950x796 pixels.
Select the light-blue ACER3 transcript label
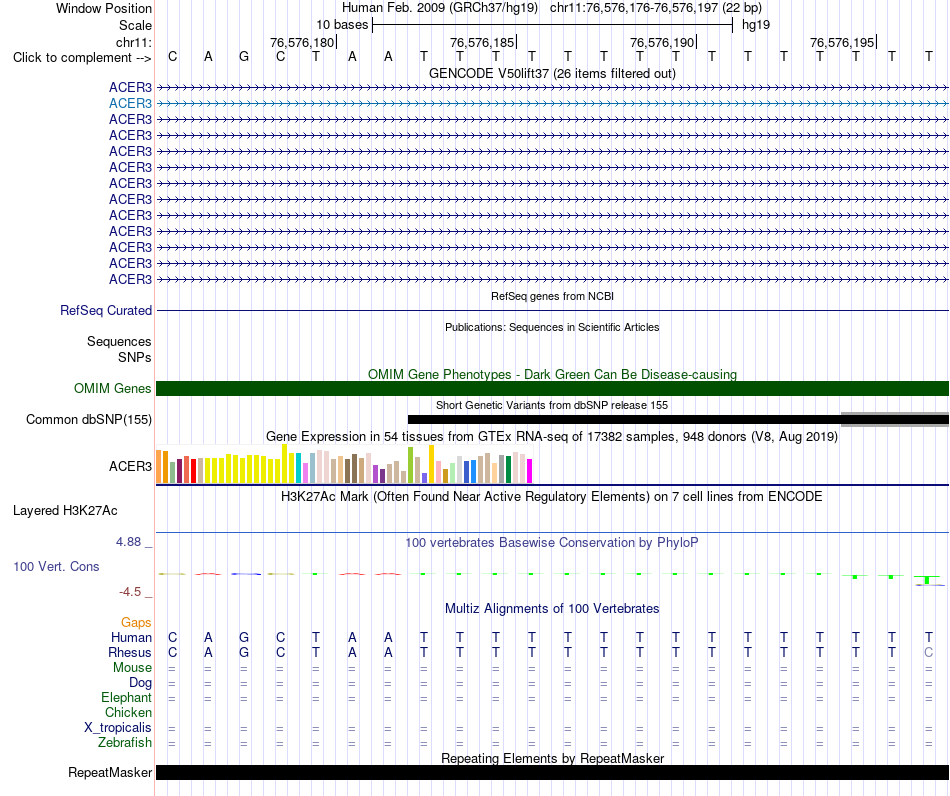pos(130,104)
